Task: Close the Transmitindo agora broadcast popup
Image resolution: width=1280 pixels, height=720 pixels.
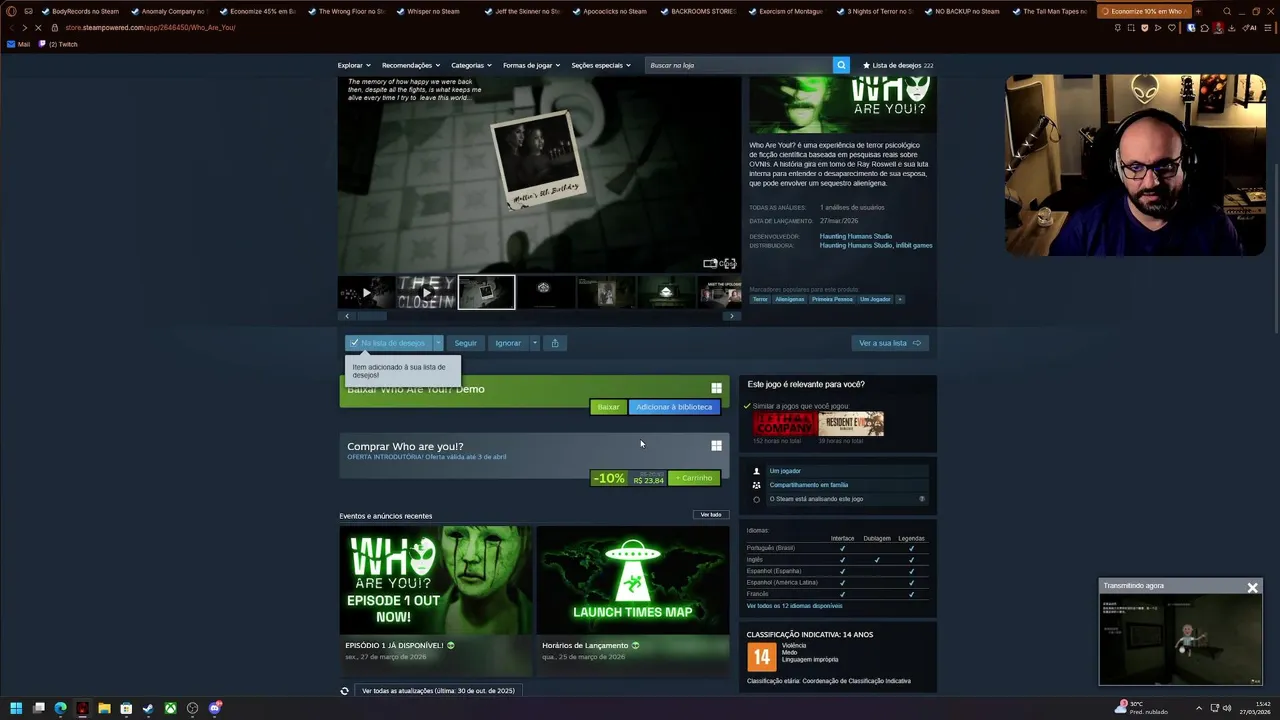Action: pyautogui.click(x=1252, y=588)
